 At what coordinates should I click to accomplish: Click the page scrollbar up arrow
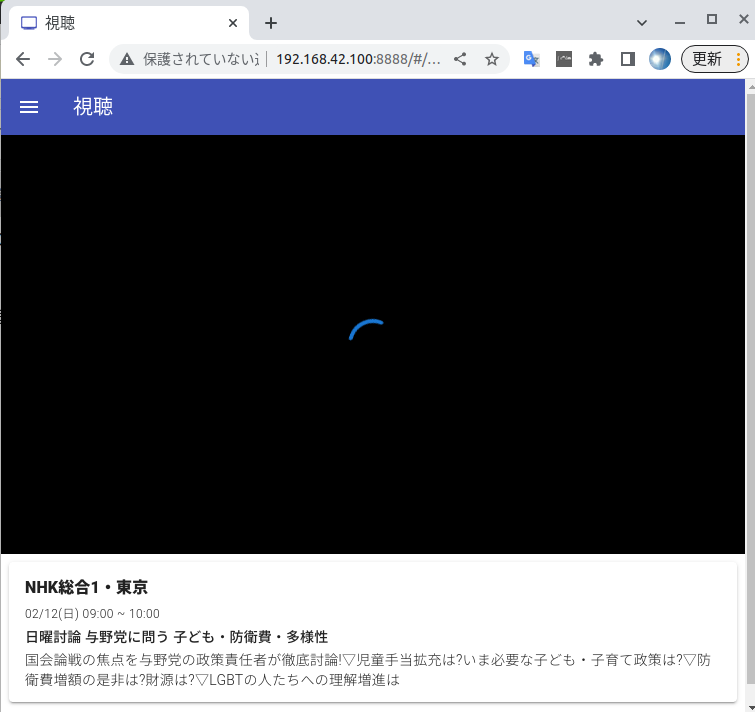[x=751, y=87]
